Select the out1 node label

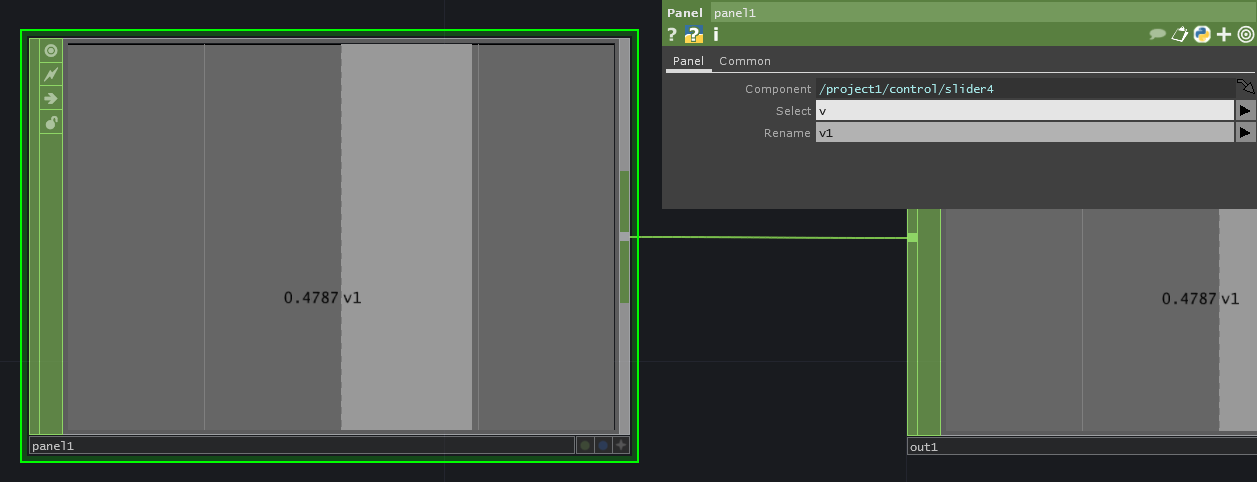tap(924, 447)
